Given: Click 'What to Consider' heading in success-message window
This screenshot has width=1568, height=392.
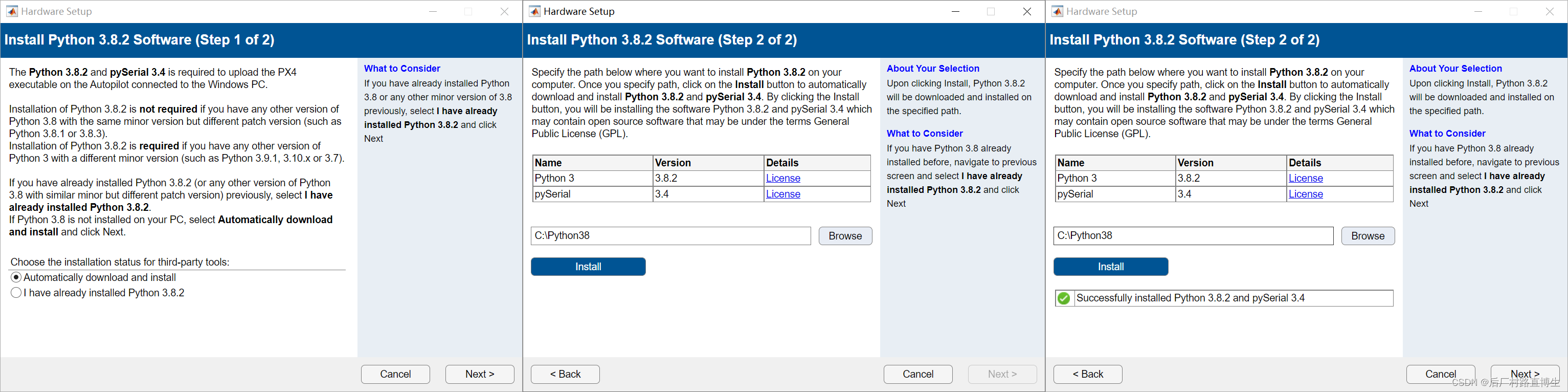Looking at the screenshot, I should (x=1447, y=134).
